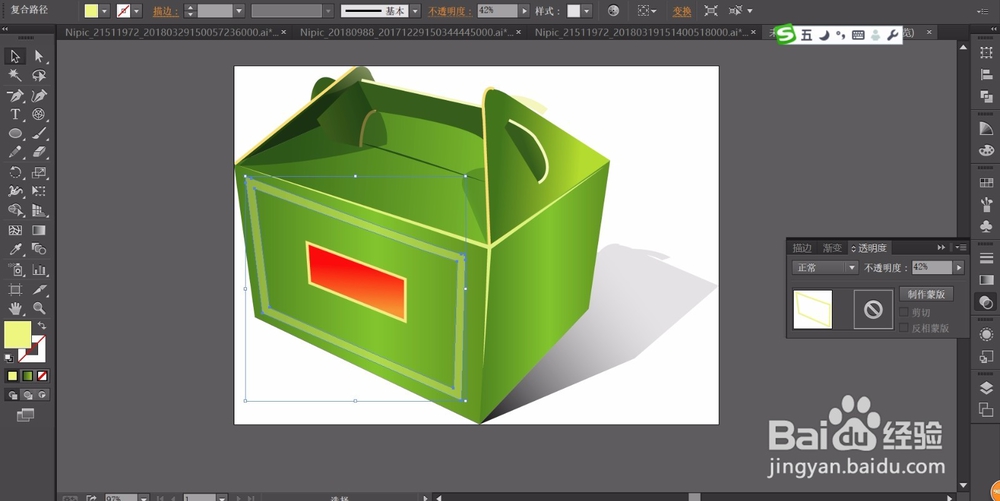
Task: Select the Scale tool
Action: [39, 172]
